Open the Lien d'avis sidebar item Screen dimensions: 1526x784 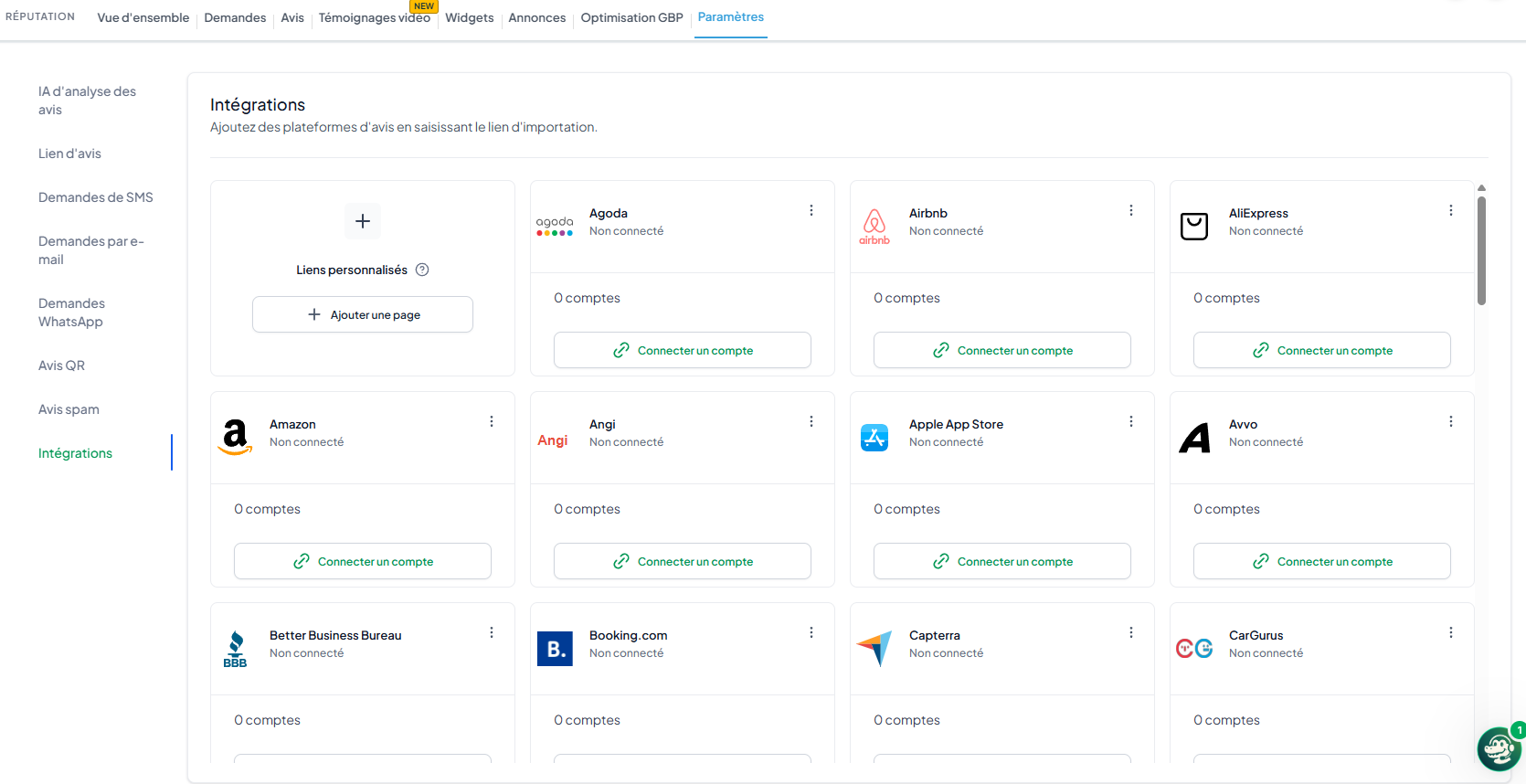(69, 154)
